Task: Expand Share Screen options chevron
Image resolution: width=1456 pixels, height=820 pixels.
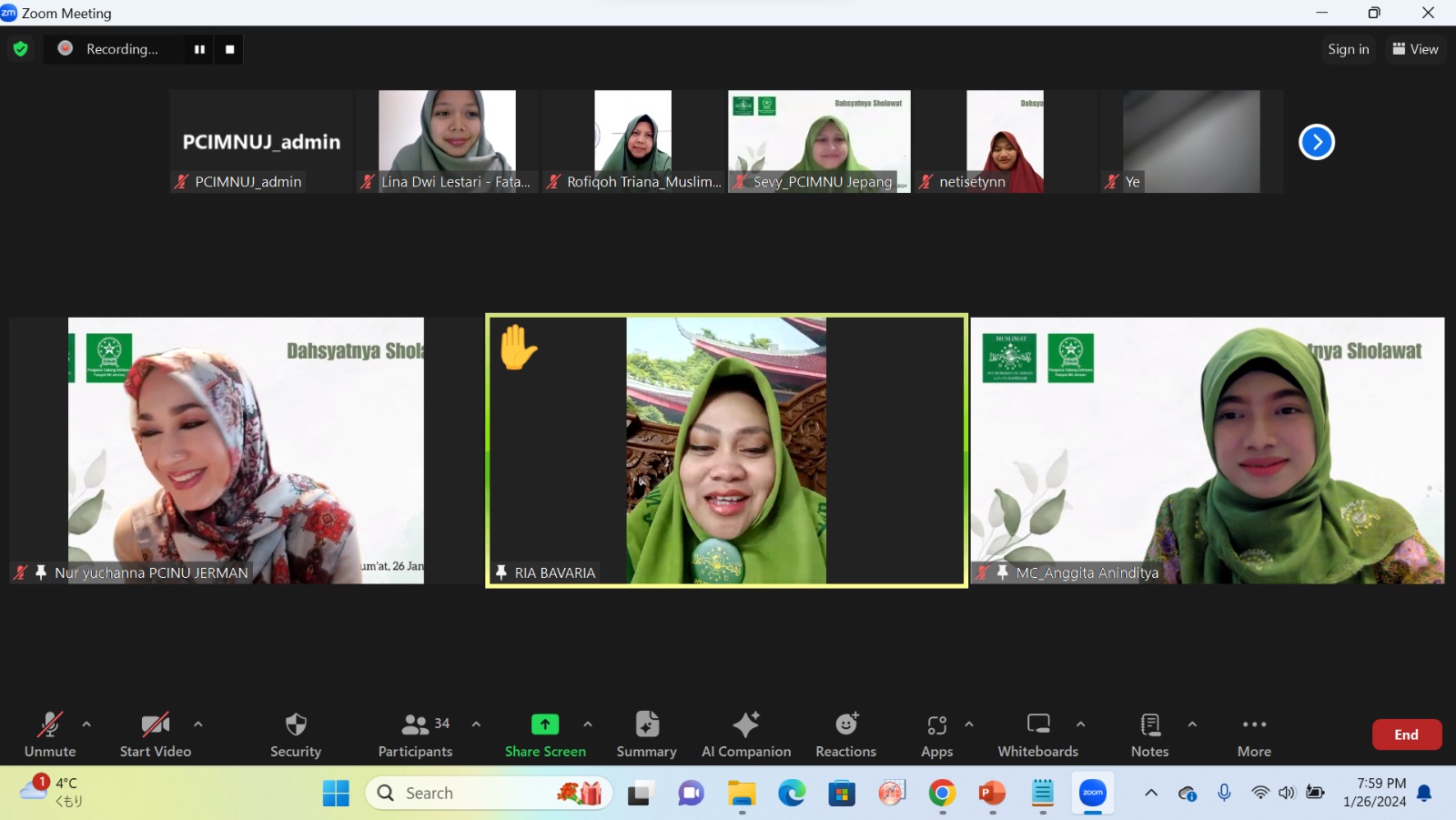Action: (x=587, y=726)
